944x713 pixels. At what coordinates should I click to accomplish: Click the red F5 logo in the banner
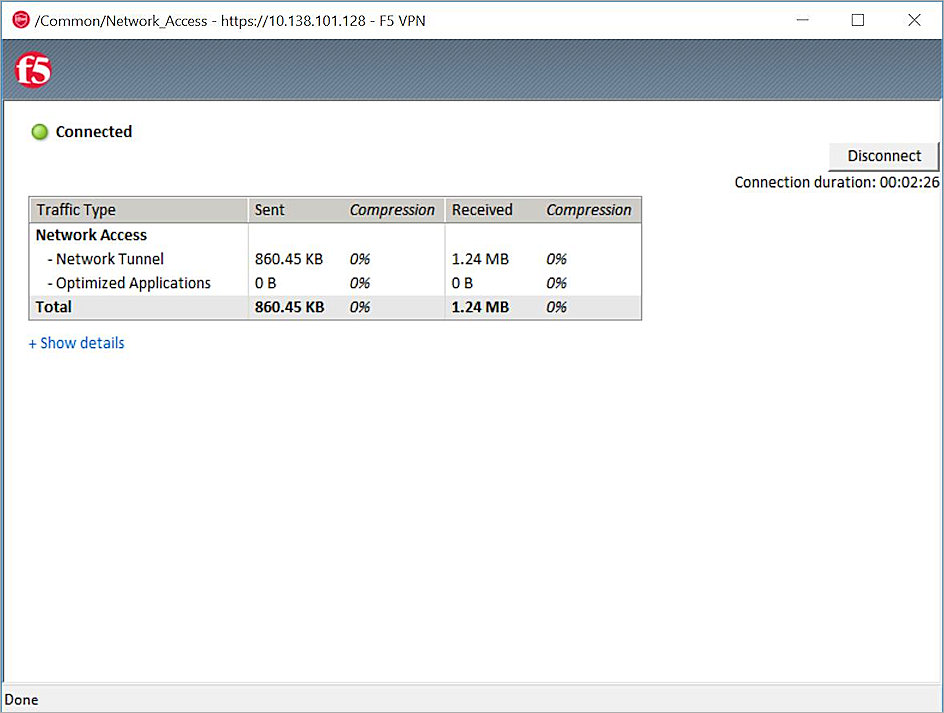31,70
